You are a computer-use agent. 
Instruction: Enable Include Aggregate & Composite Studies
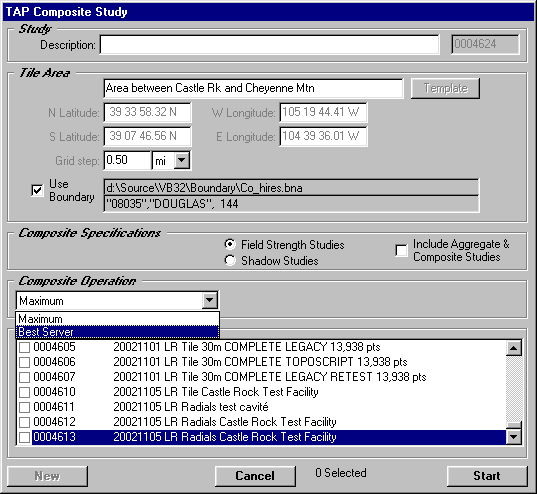coord(401,250)
